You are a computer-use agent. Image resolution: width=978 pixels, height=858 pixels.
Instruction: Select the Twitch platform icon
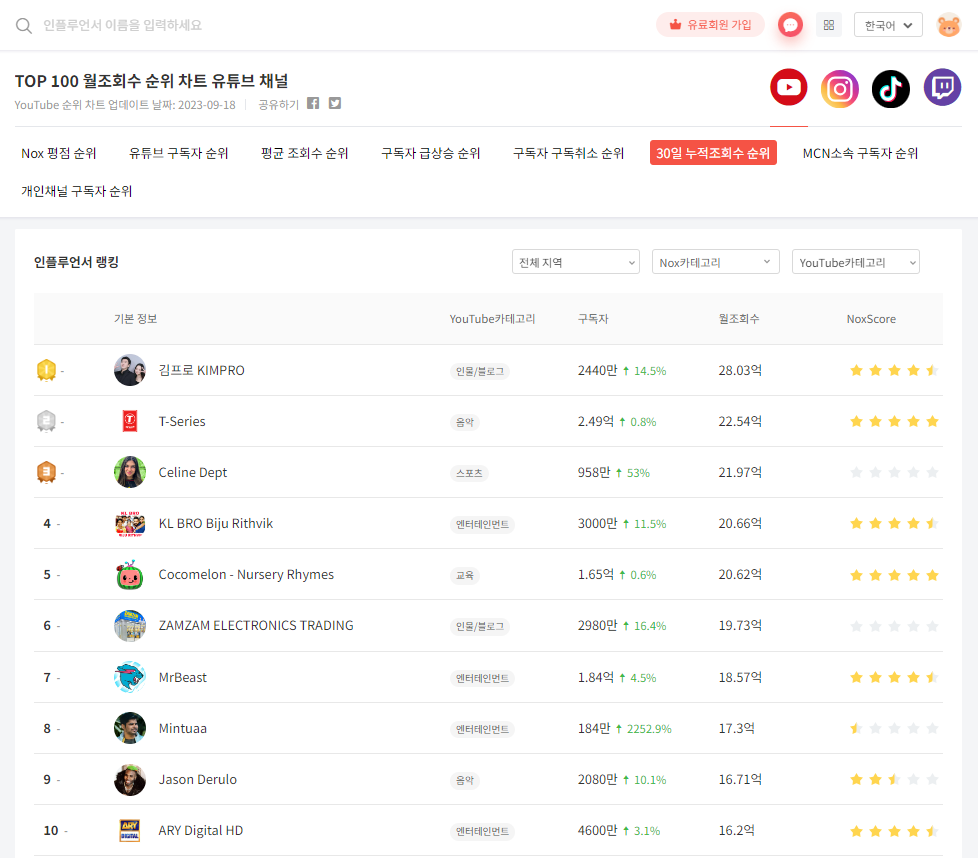(x=942, y=87)
